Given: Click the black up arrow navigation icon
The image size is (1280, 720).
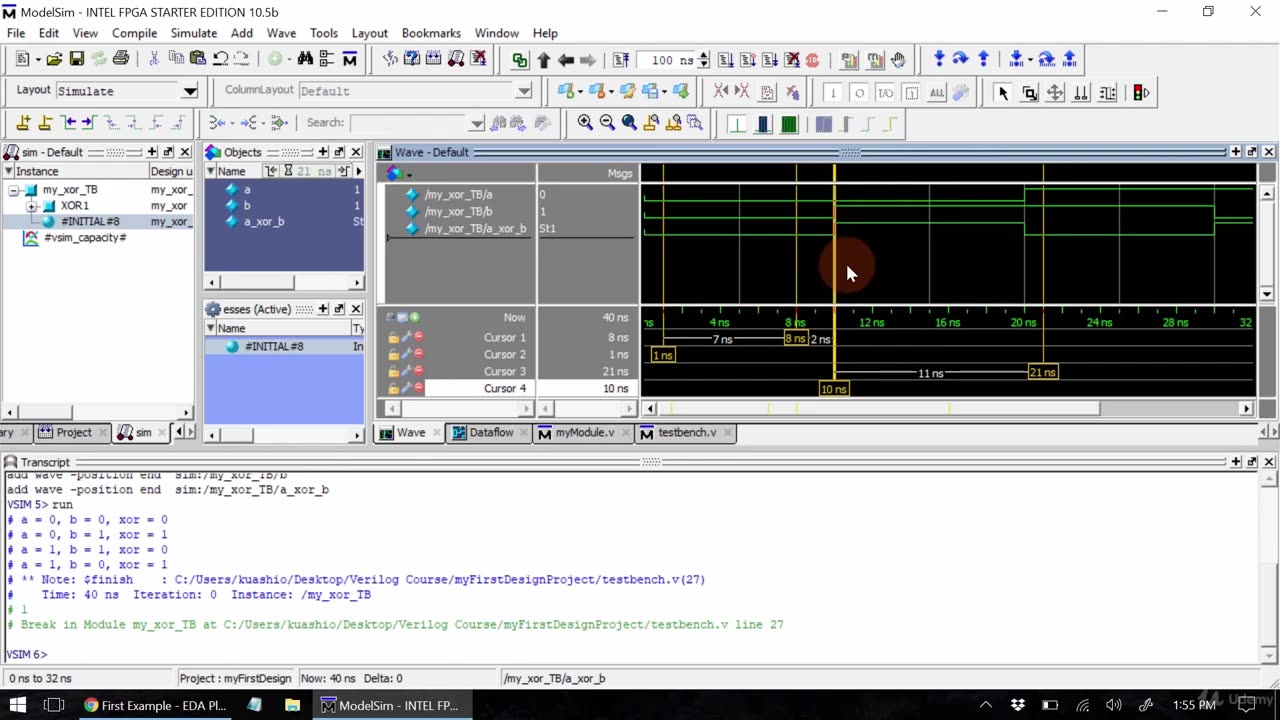Looking at the screenshot, I should pos(544,60).
